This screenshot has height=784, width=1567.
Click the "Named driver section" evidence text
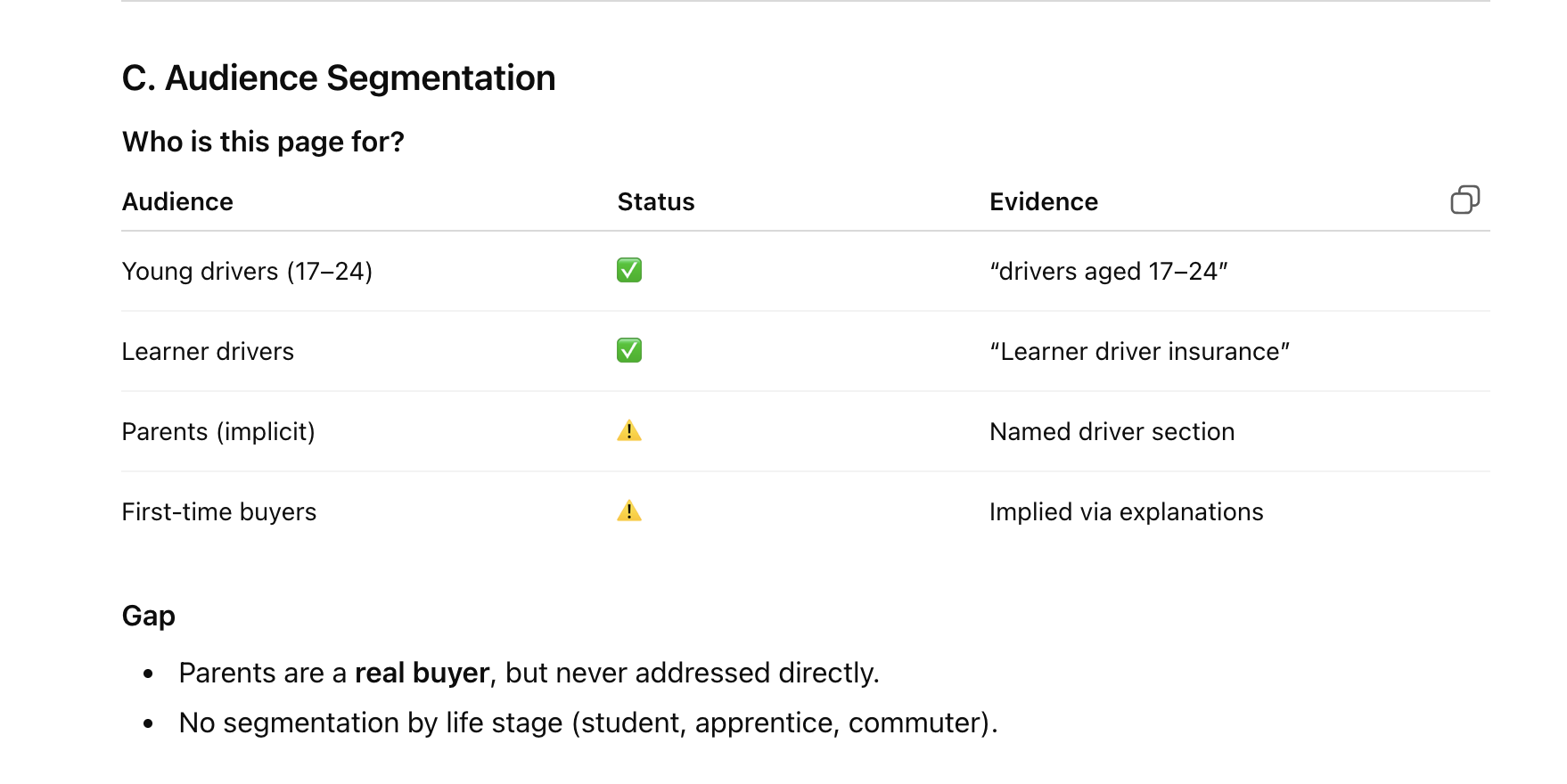coord(1112,432)
